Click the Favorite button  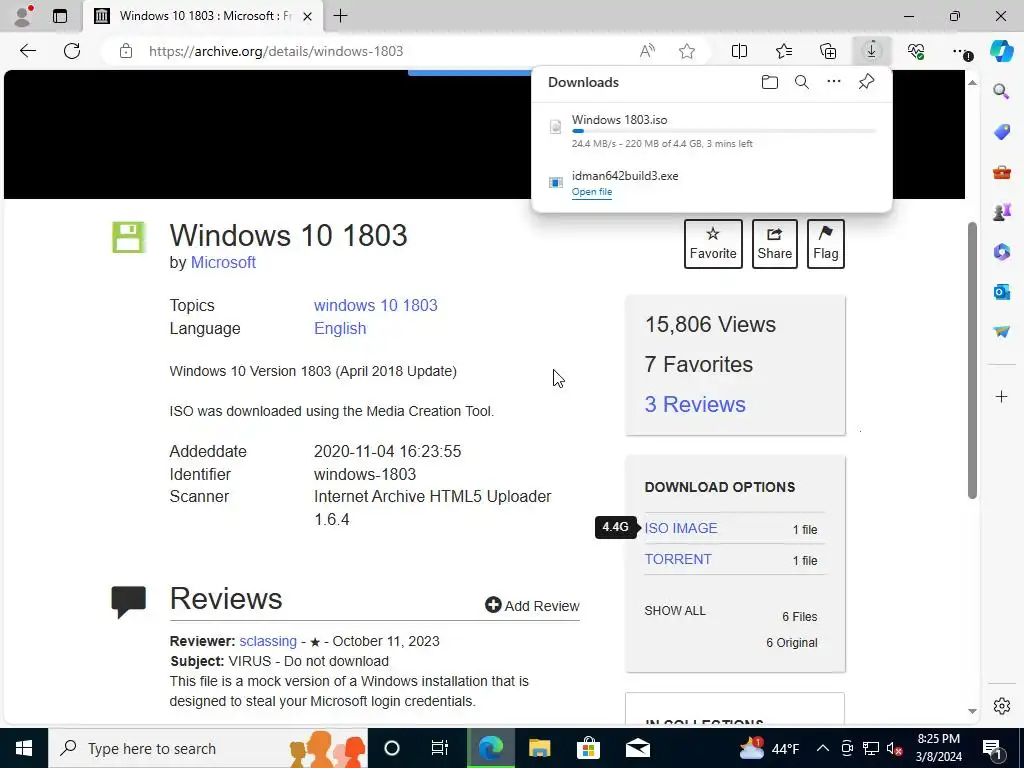click(x=712, y=244)
